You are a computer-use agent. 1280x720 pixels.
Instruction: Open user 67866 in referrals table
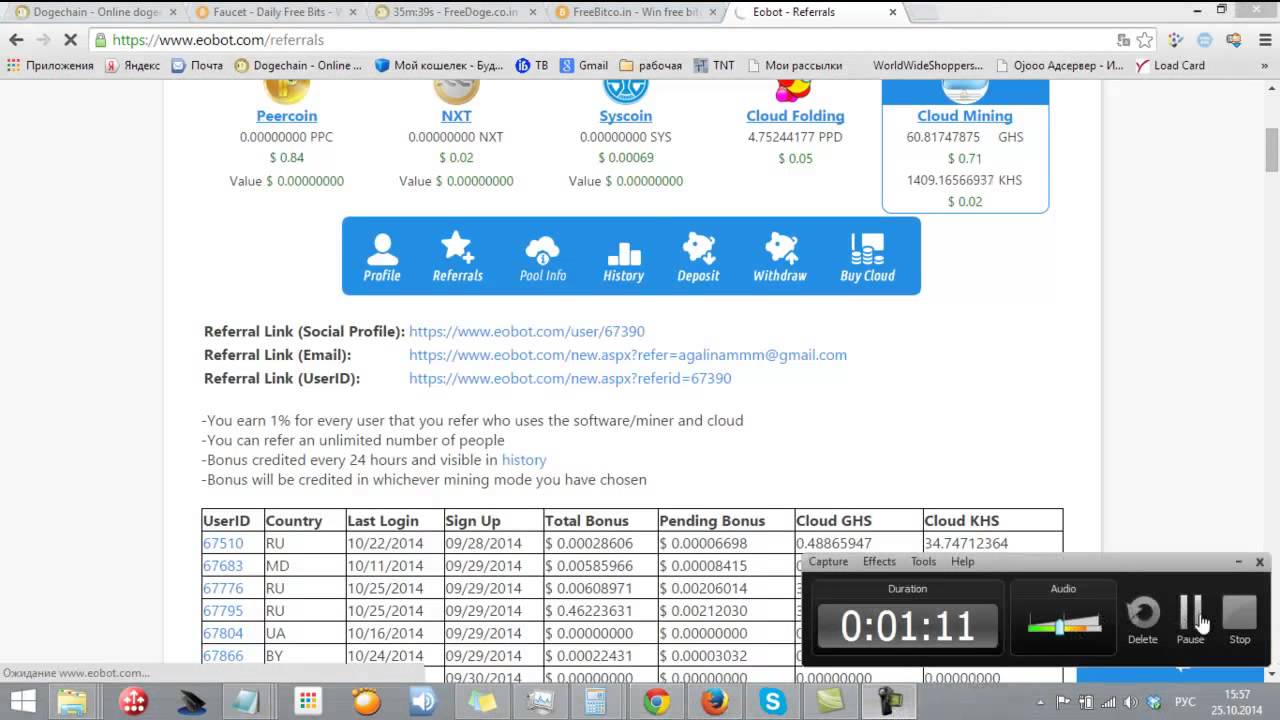pos(223,656)
